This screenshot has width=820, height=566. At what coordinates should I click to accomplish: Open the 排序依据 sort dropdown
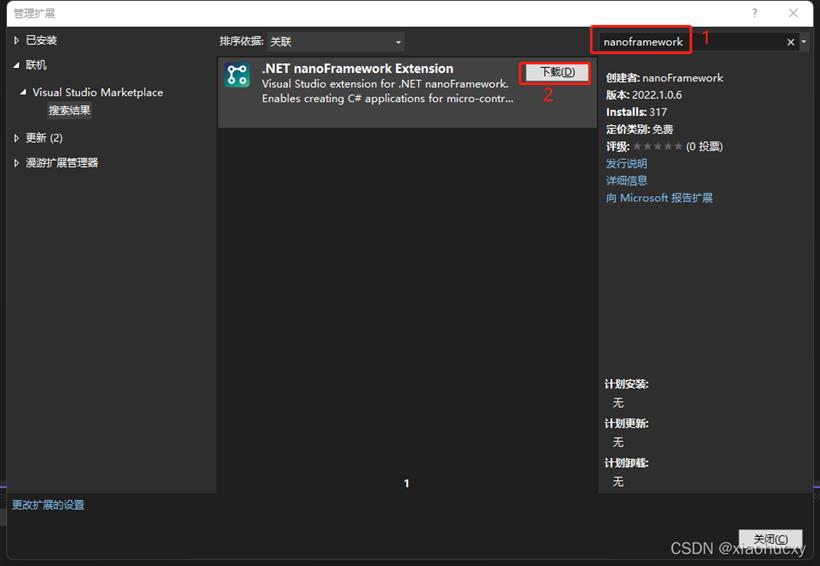pyautogui.click(x=335, y=42)
